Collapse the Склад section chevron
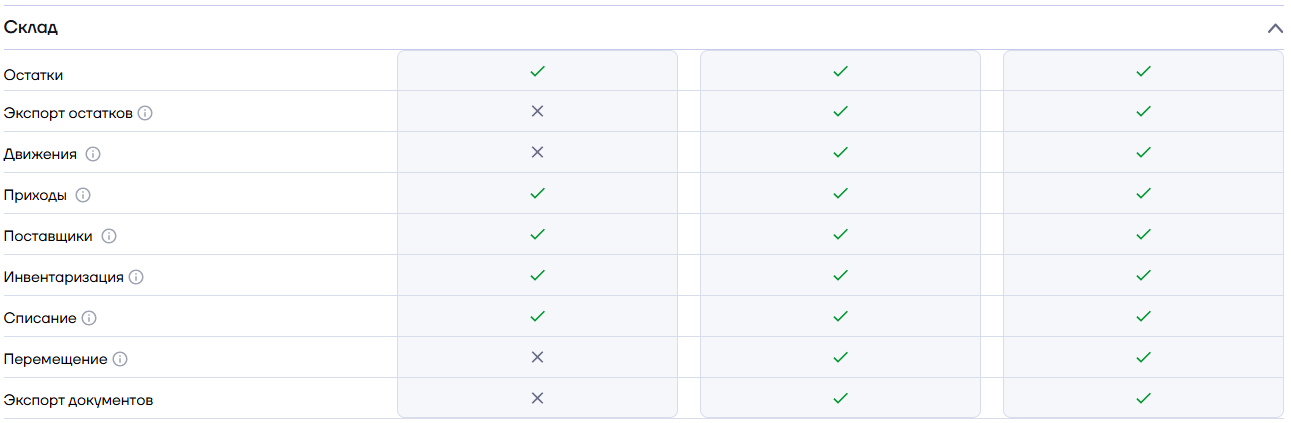Image resolution: width=1291 pixels, height=423 pixels. [x=1275, y=28]
